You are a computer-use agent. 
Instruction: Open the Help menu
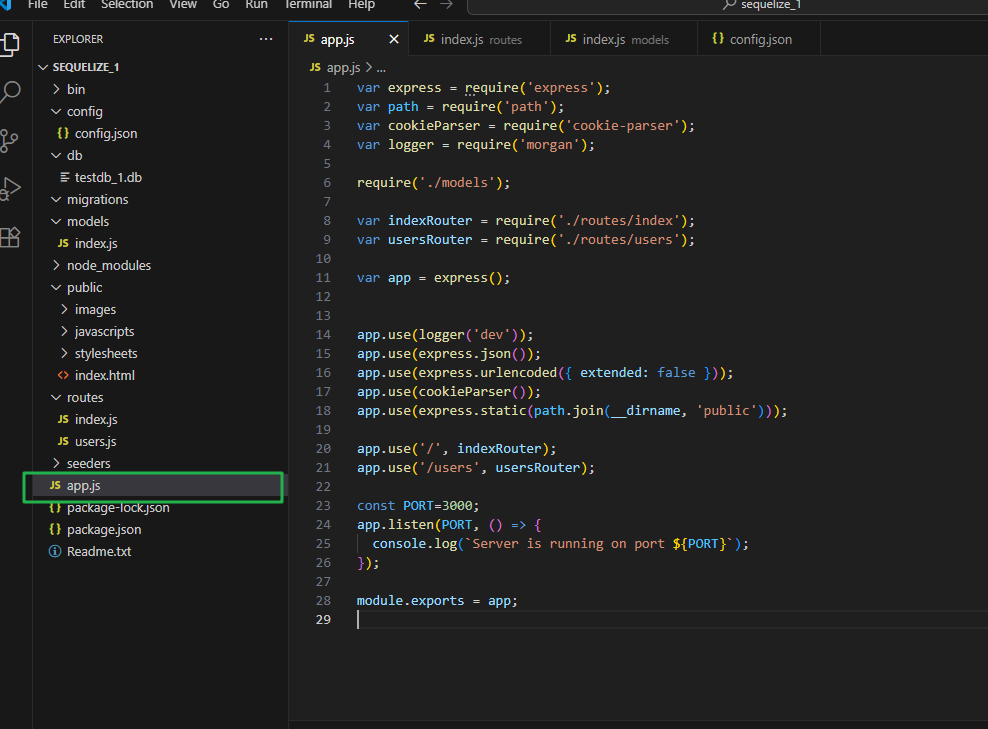[x=362, y=5]
